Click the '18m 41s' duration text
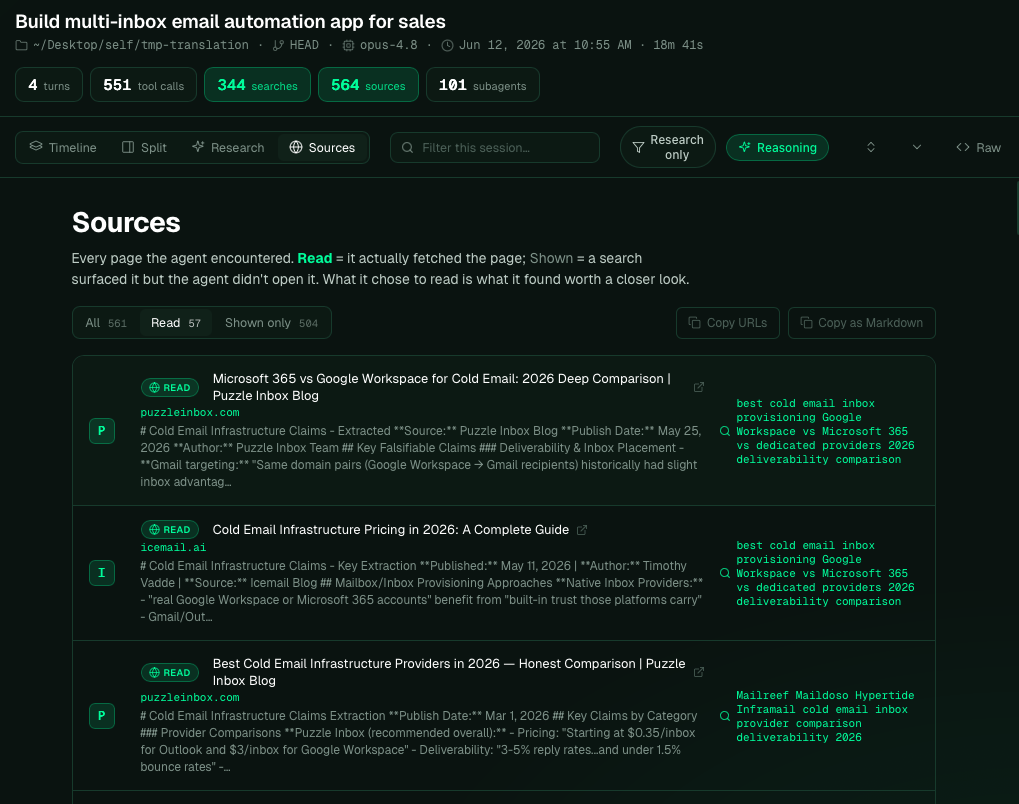This screenshot has height=804, width=1019. pyautogui.click(x=678, y=45)
